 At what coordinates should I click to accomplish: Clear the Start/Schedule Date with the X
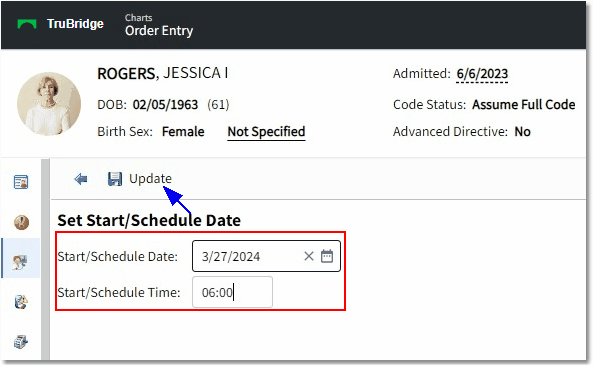click(309, 256)
